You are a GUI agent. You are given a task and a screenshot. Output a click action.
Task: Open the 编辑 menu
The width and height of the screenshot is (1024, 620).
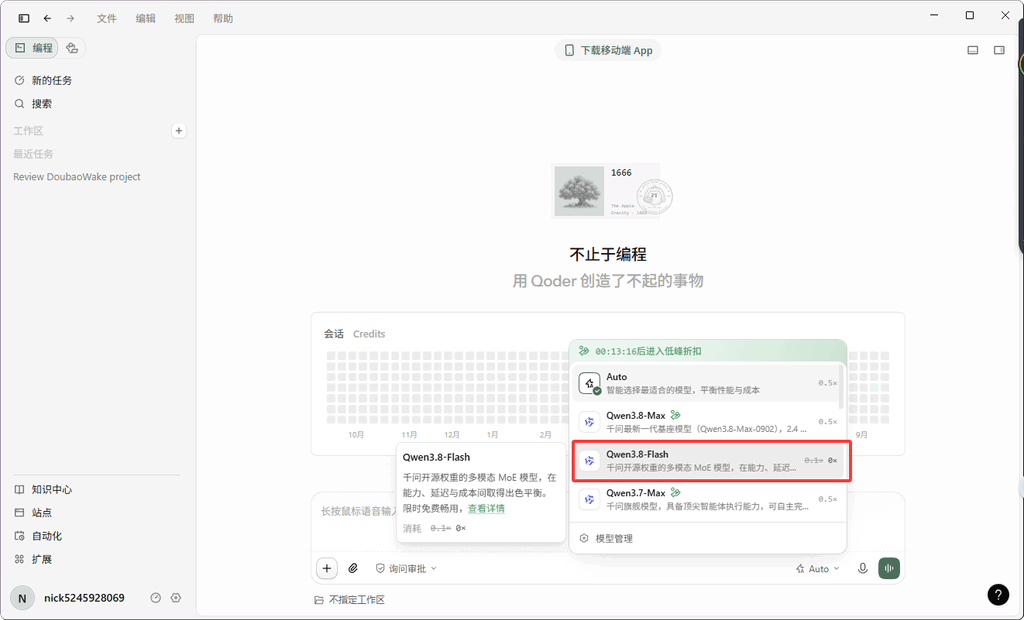tap(146, 18)
